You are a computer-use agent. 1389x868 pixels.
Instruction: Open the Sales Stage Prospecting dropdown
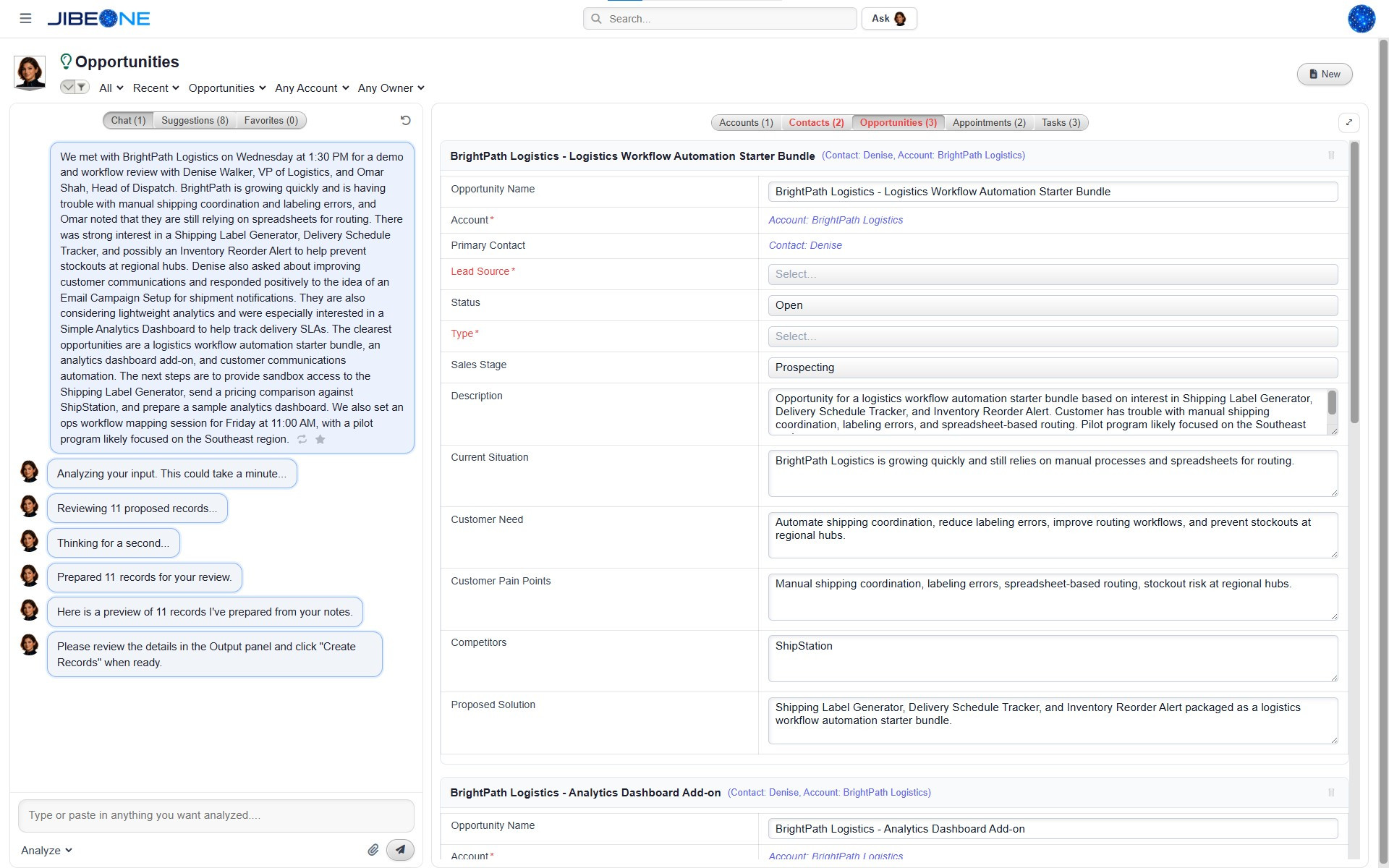point(1053,367)
